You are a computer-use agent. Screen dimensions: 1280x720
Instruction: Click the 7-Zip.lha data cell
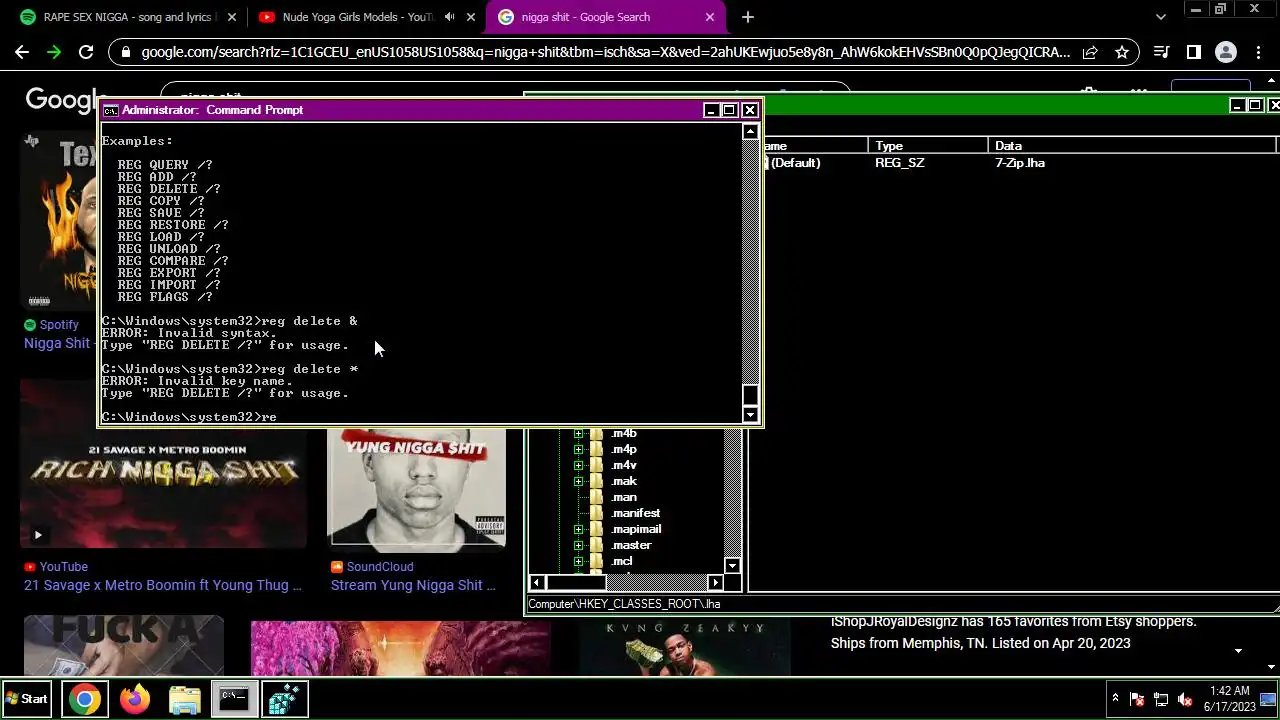pyautogui.click(x=1020, y=163)
